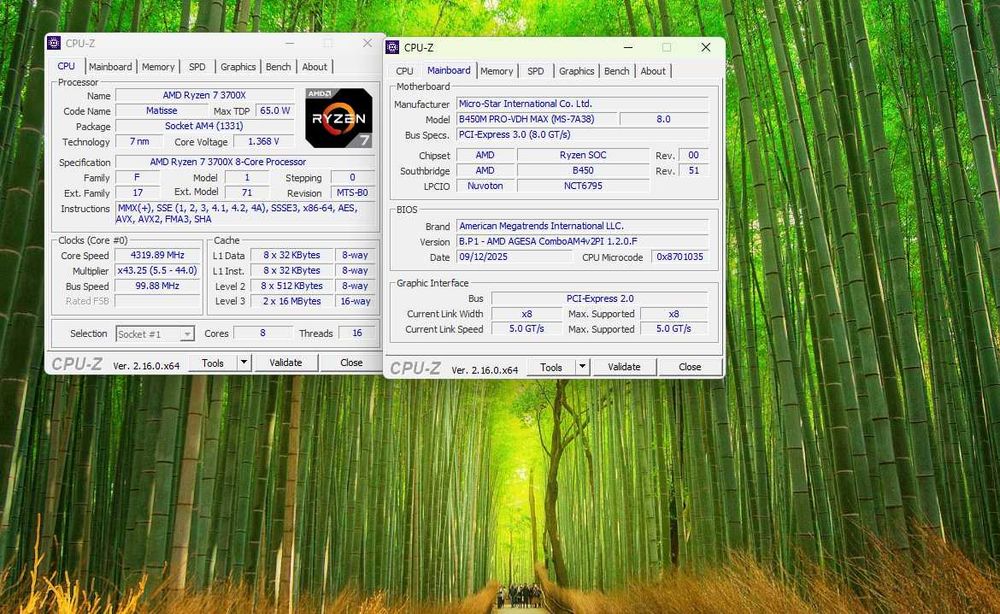Click Tools button in left CPU-Z window
The image size is (1000, 614).
click(213, 362)
